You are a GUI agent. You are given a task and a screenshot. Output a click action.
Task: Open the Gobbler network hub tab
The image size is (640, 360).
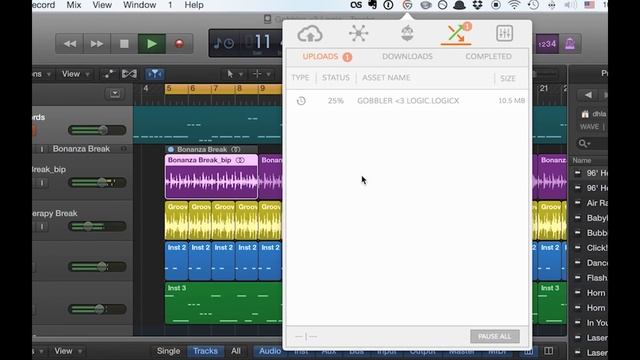(x=358, y=33)
